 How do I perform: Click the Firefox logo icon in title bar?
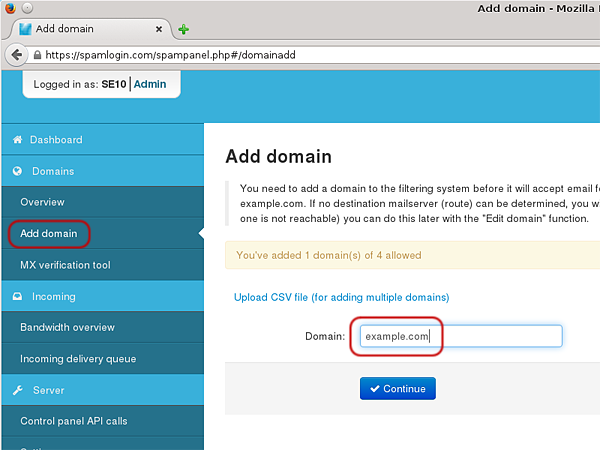click(x=10, y=8)
